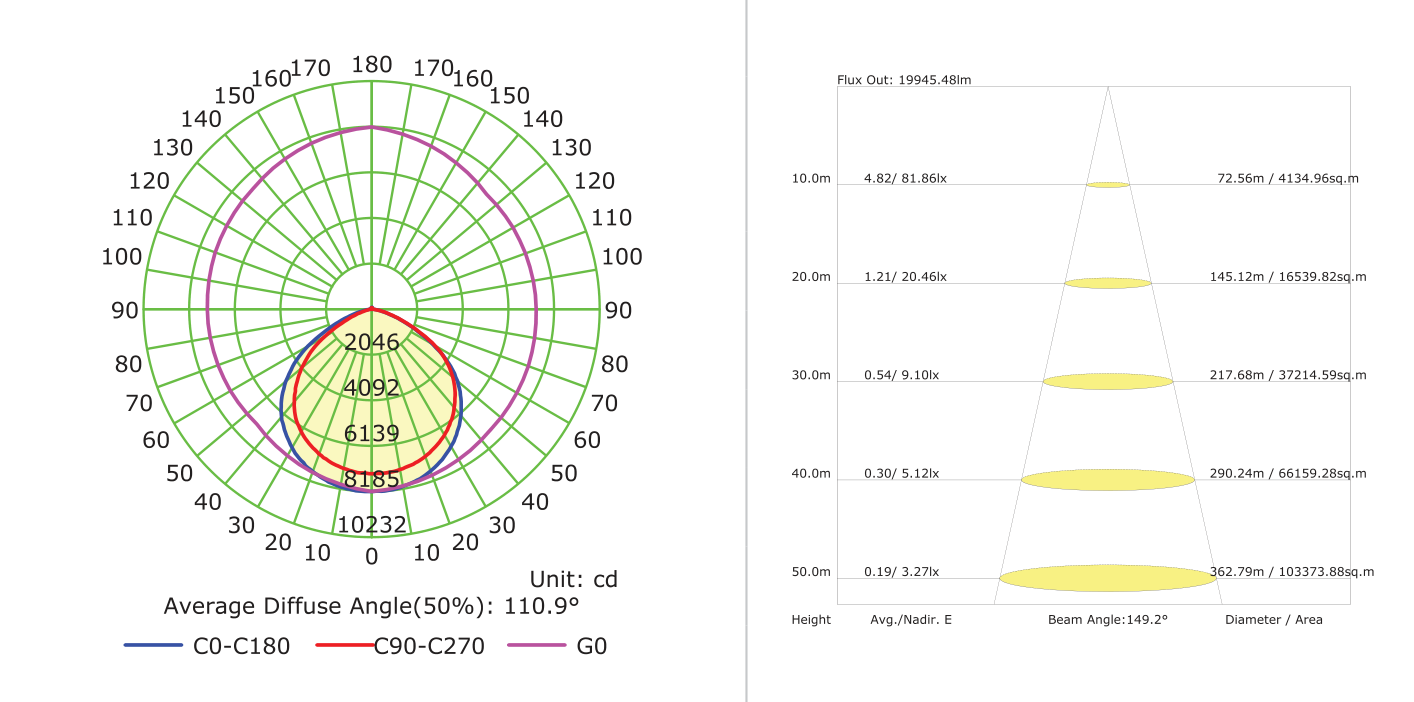The height and width of the screenshot is (702, 1414).
Task: Click the '40.0m' height label
Action: 811,473
